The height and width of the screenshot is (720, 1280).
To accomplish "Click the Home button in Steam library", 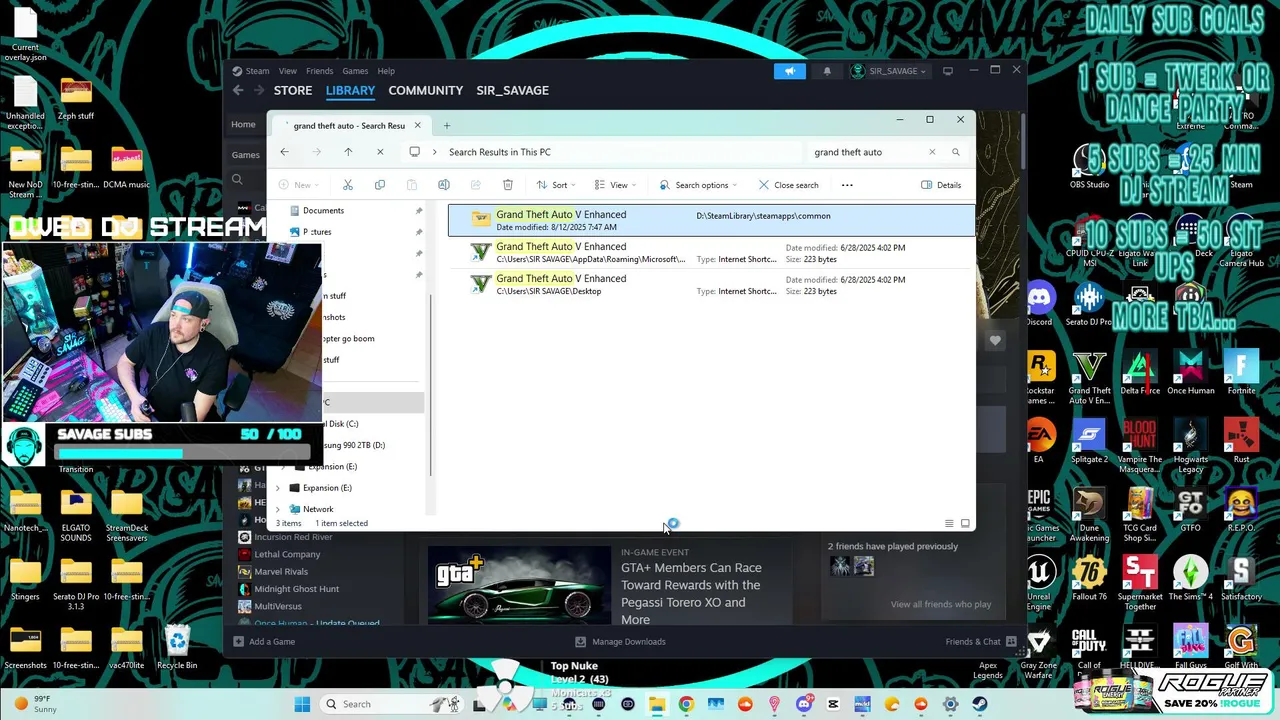I will (x=243, y=125).
